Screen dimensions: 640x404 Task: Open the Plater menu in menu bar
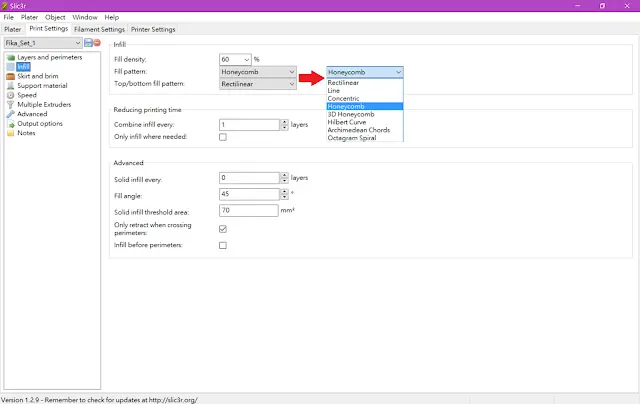29,17
